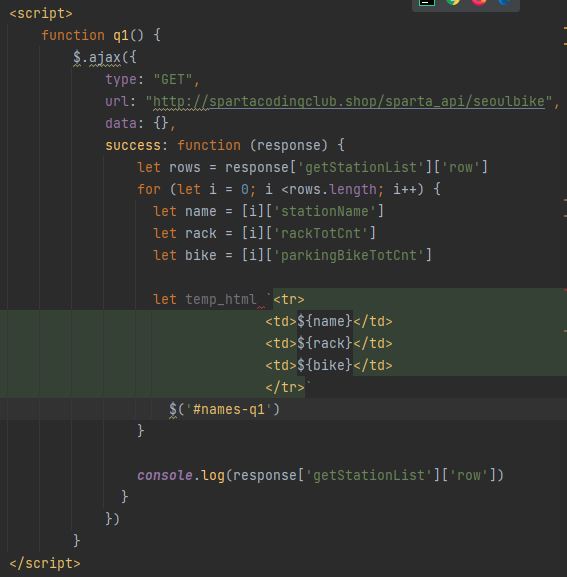Open preview in Edge browser icon
Screen dimensions: 567x577
pyautogui.click(x=504, y=2)
